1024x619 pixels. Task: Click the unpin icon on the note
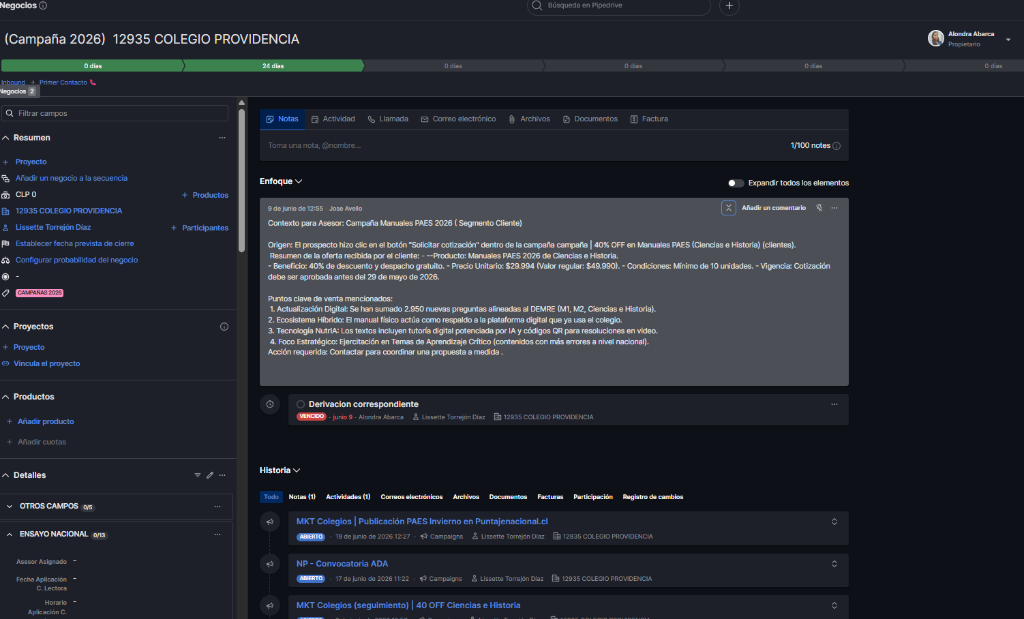pos(820,208)
